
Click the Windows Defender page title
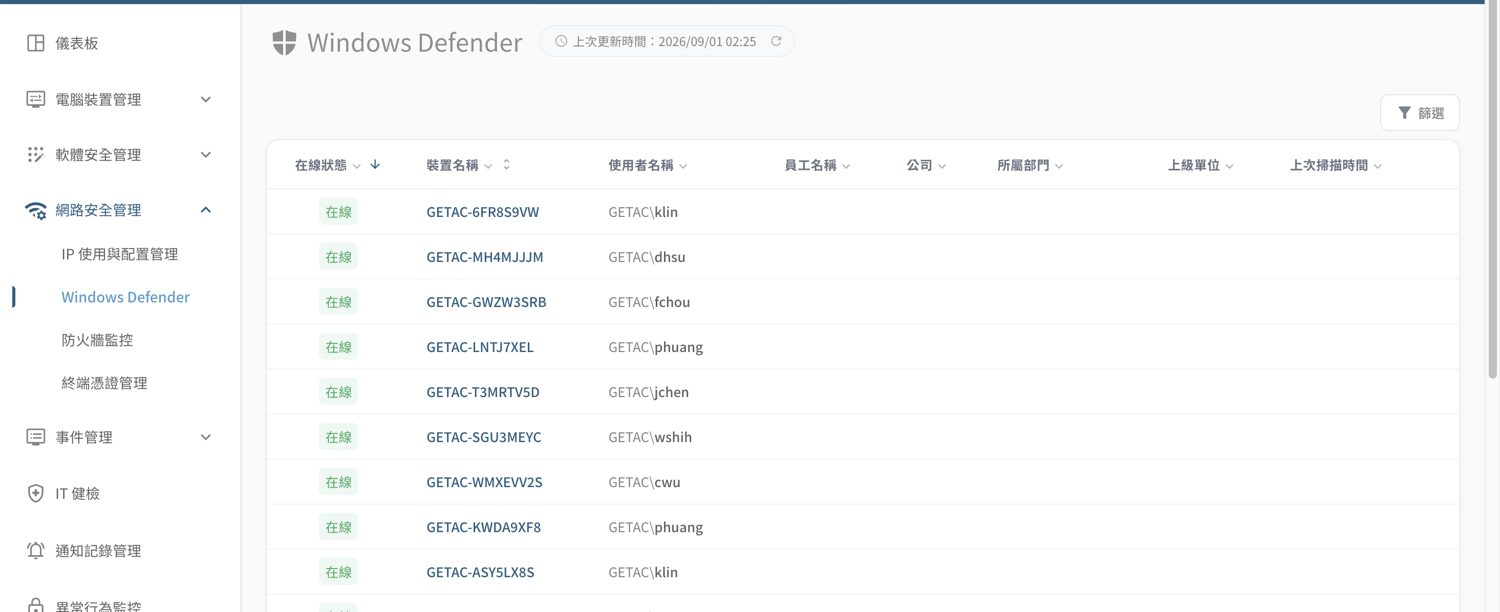coord(415,42)
